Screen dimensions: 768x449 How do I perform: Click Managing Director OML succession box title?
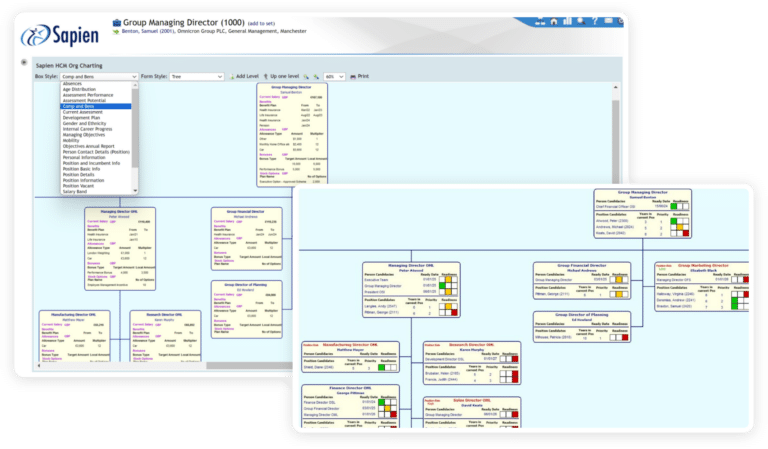(411, 265)
